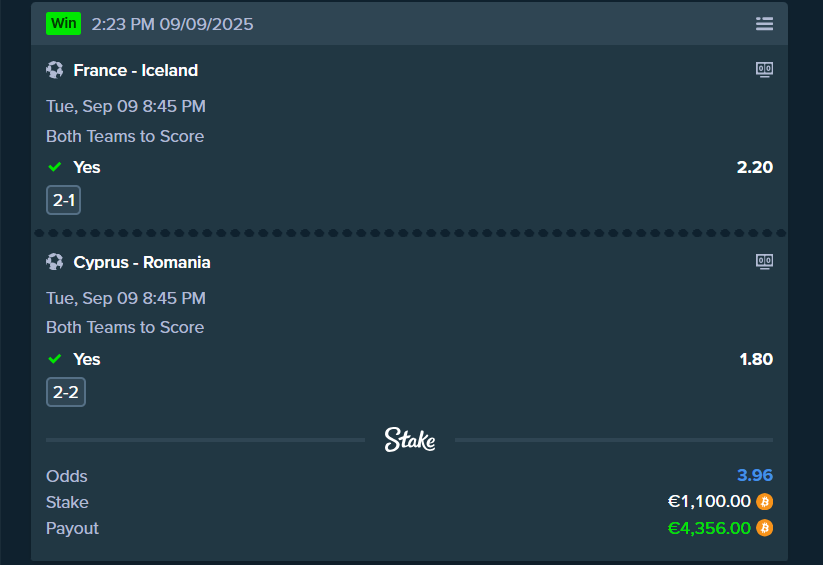Open the France - Iceland scoreboard icon

764,70
